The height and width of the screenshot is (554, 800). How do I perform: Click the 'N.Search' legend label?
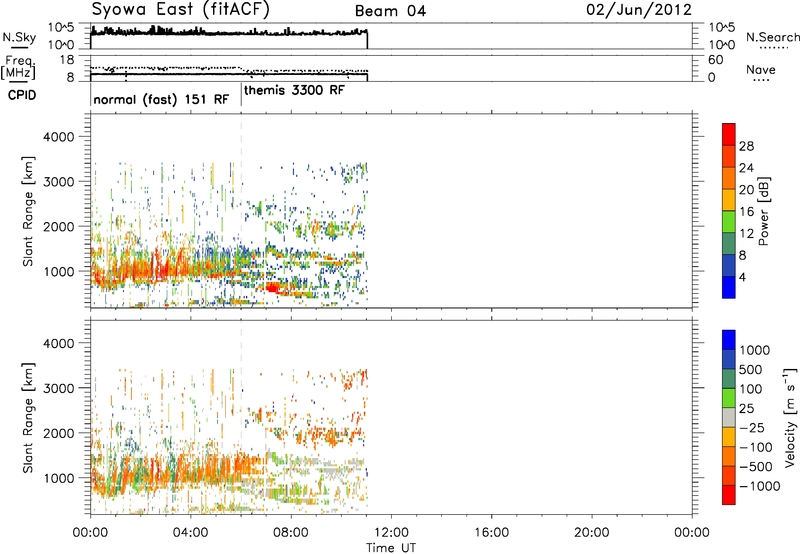[x=772, y=37]
